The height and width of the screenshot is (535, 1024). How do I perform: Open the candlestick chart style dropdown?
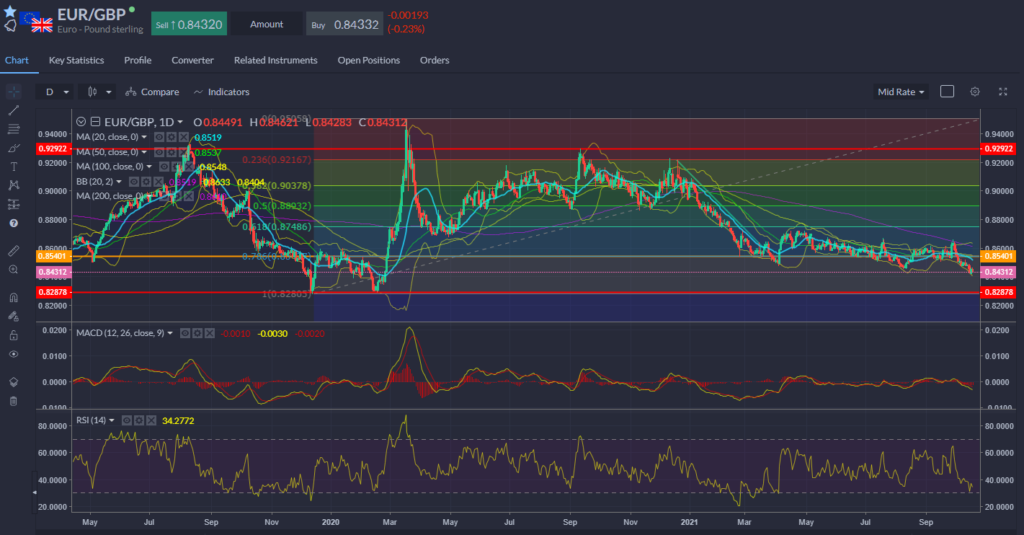99,91
